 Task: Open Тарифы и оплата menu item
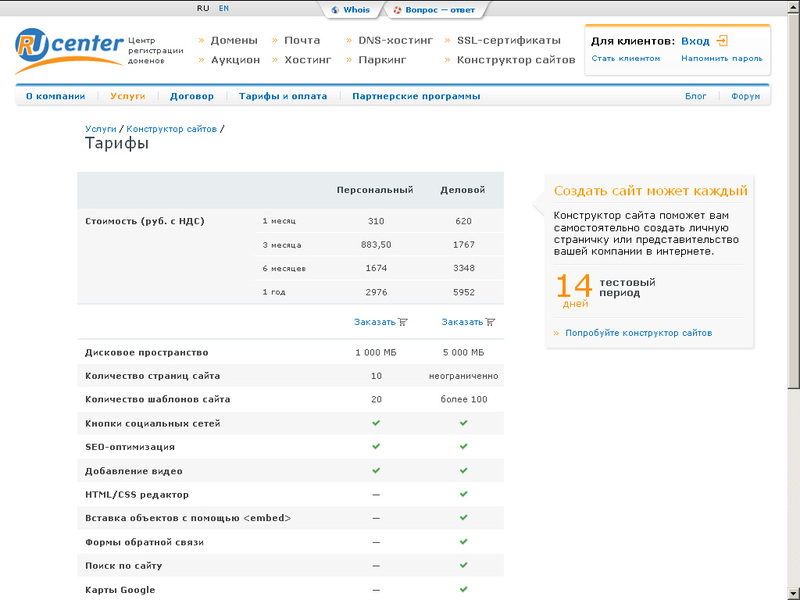coord(283,96)
